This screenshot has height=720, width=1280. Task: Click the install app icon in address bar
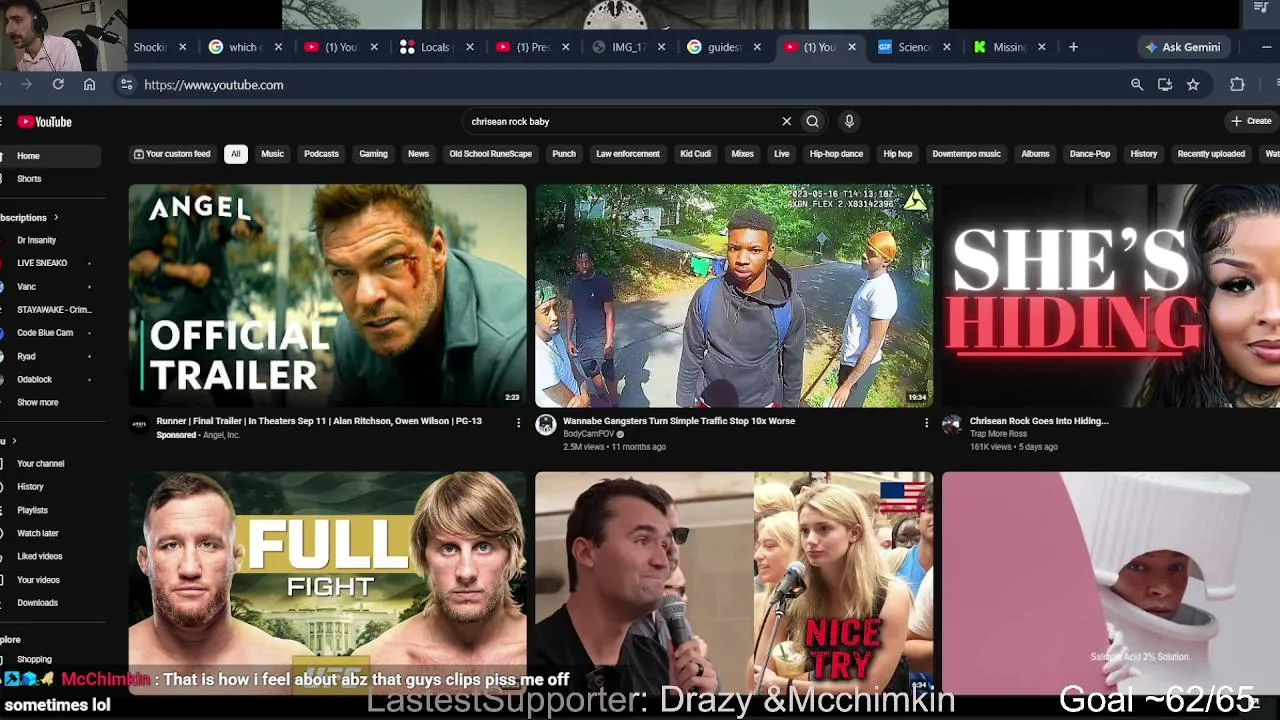pyautogui.click(x=1165, y=85)
